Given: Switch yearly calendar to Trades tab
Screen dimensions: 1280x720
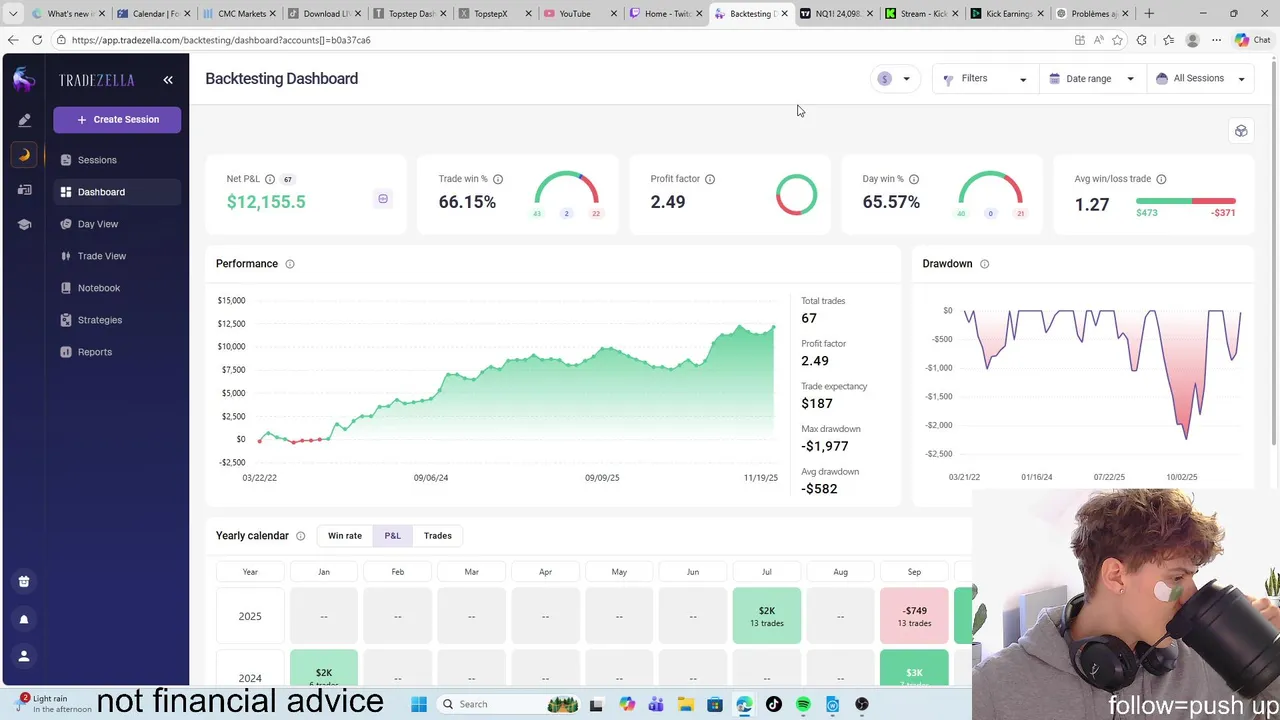Looking at the screenshot, I should (438, 536).
